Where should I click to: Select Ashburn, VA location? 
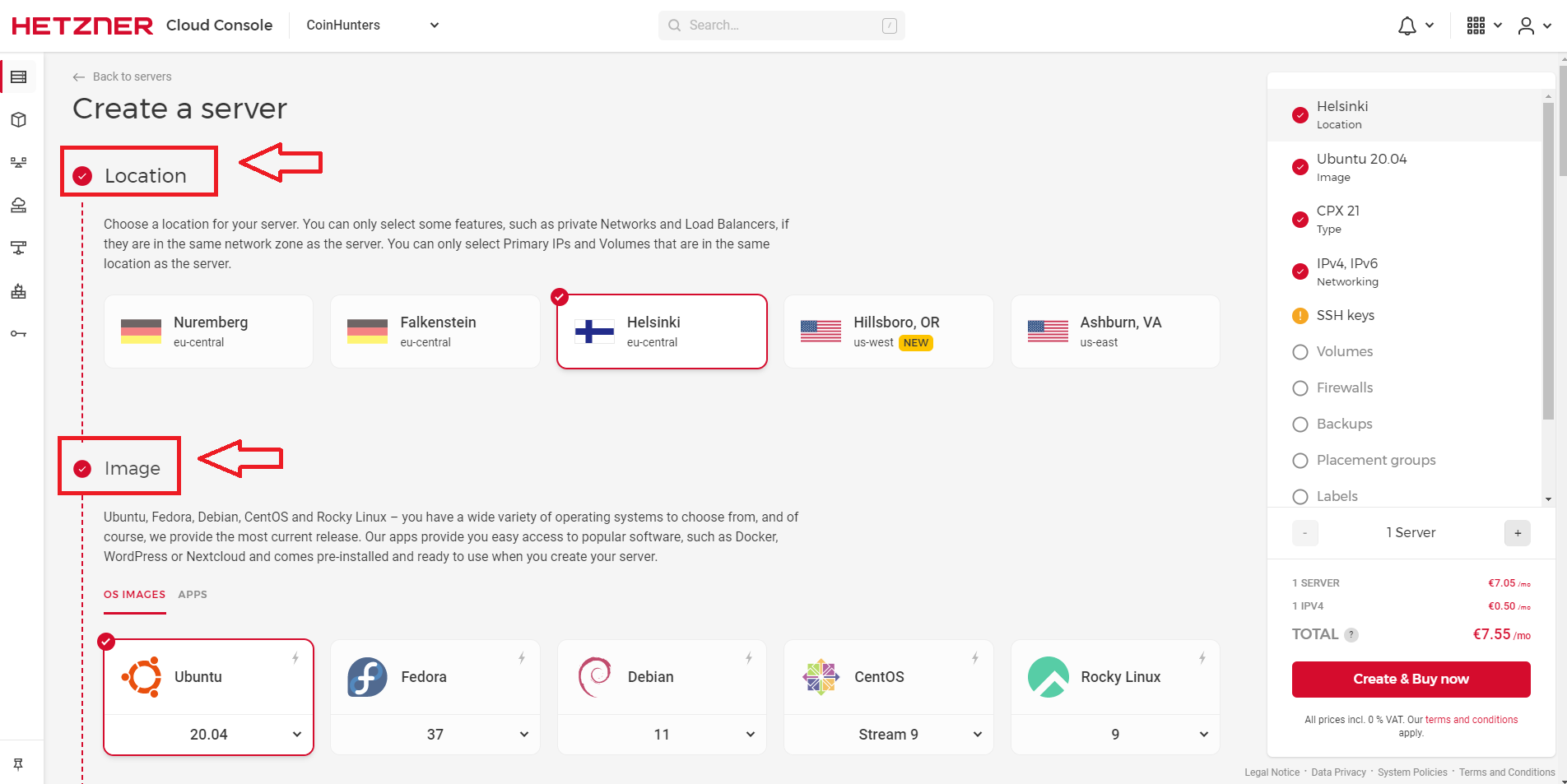coord(1115,332)
